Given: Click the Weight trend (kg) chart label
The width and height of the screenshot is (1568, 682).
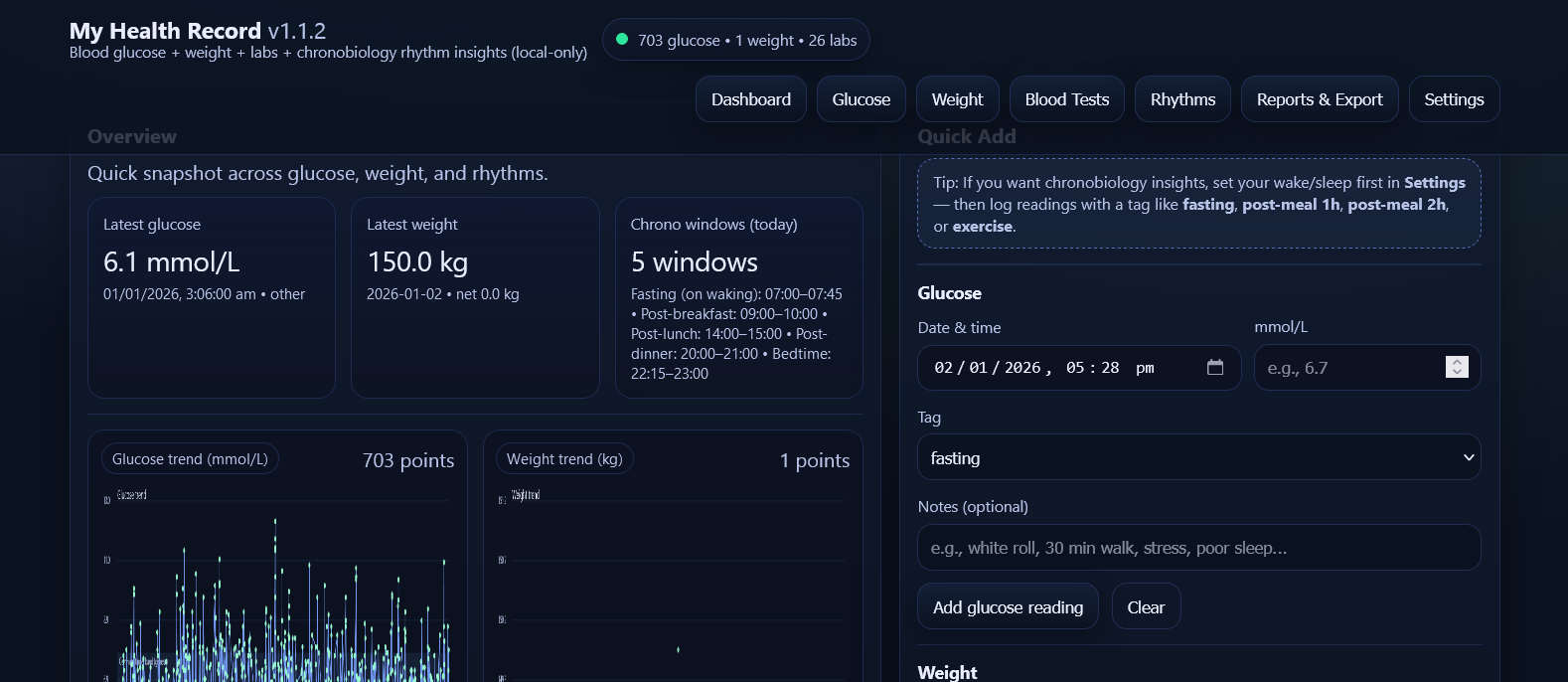Looking at the screenshot, I should (564, 459).
